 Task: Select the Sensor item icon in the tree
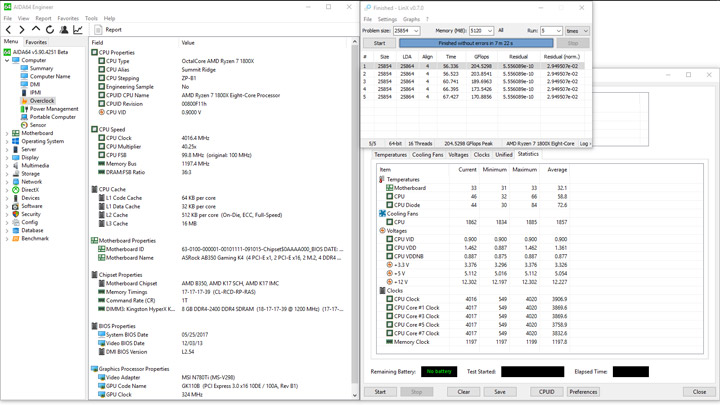point(25,125)
